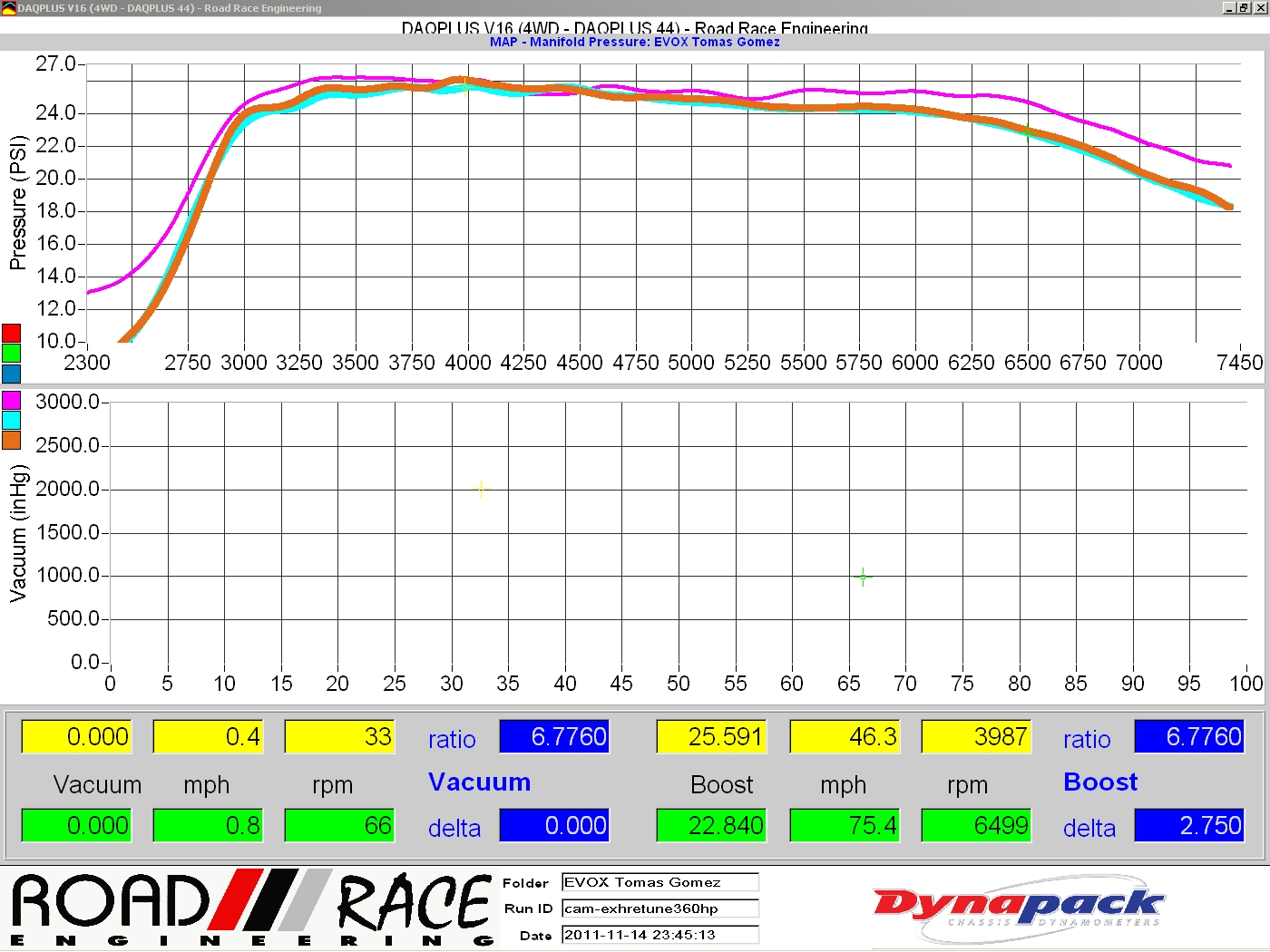Click the Run ID field cam-exhretune360hp

660,908
